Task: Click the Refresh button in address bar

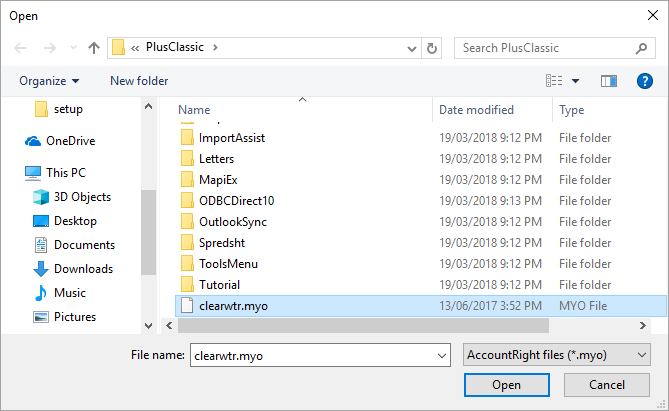Action: pyautogui.click(x=432, y=48)
